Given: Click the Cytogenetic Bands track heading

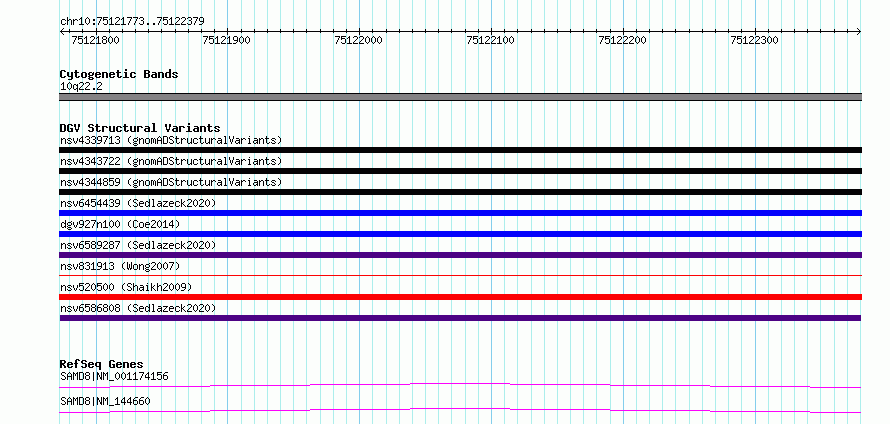Looking at the screenshot, I should pyautogui.click(x=119, y=74).
